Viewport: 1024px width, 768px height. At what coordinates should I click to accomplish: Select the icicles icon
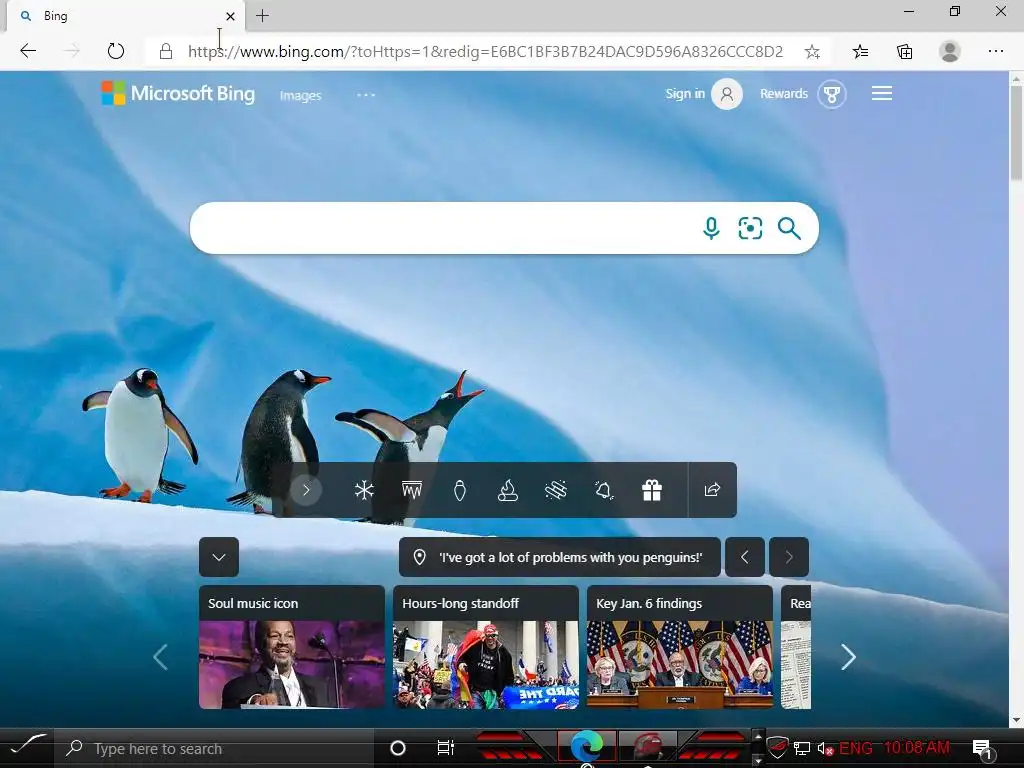tap(411, 490)
